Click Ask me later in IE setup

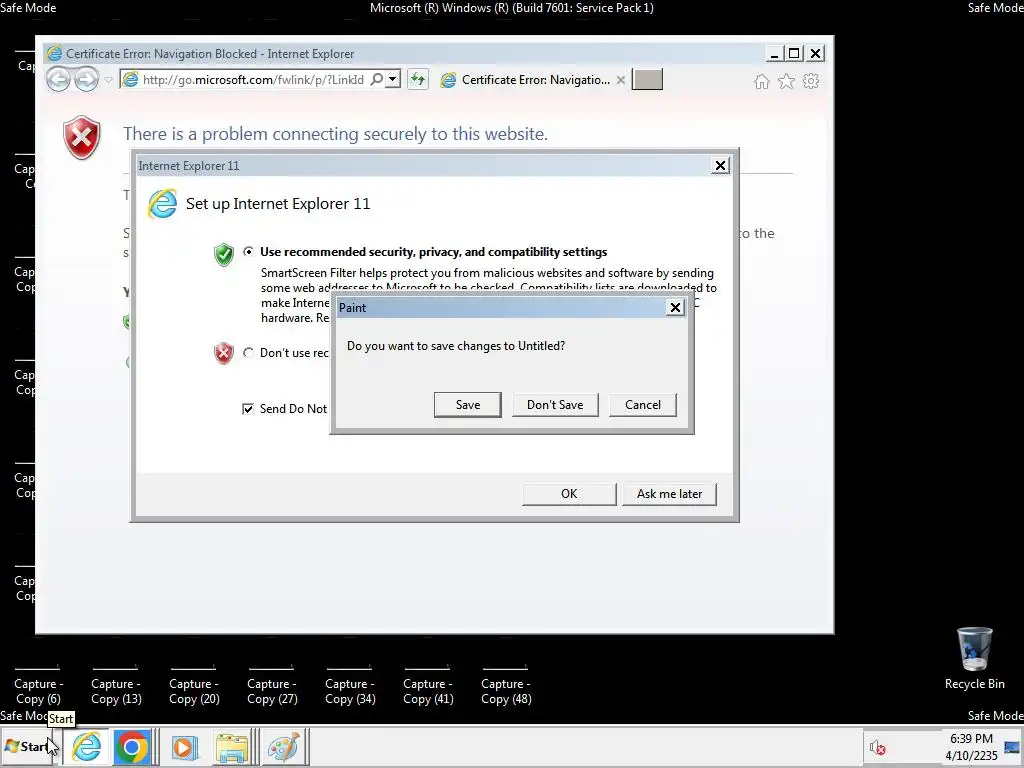click(669, 494)
